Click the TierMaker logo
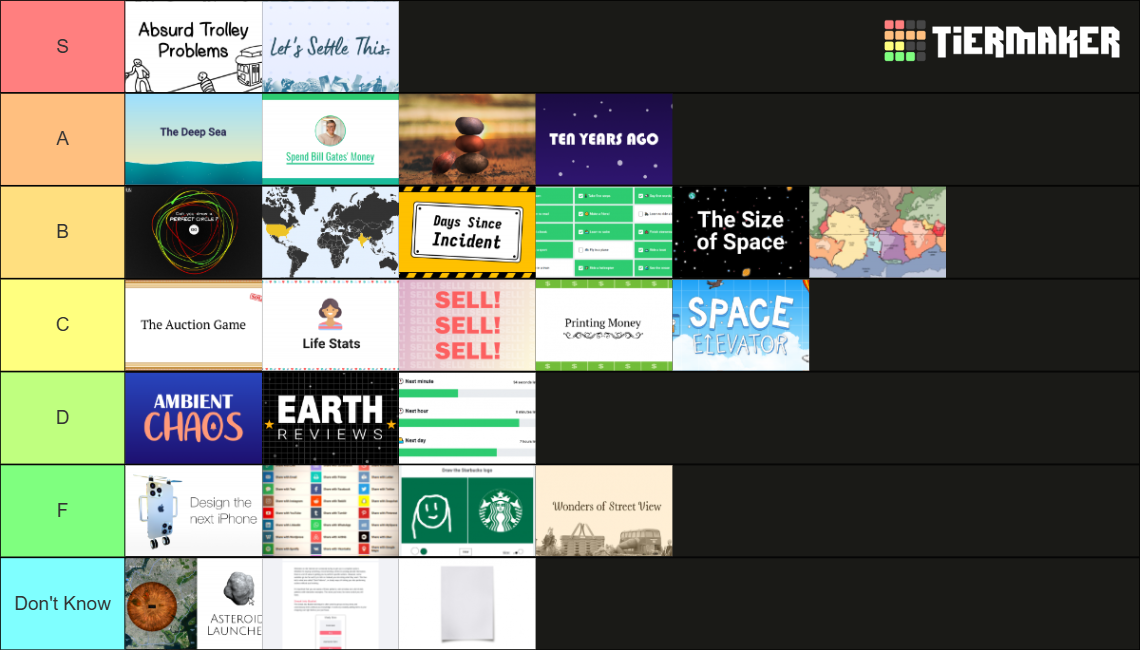 click(x=1001, y=41)
